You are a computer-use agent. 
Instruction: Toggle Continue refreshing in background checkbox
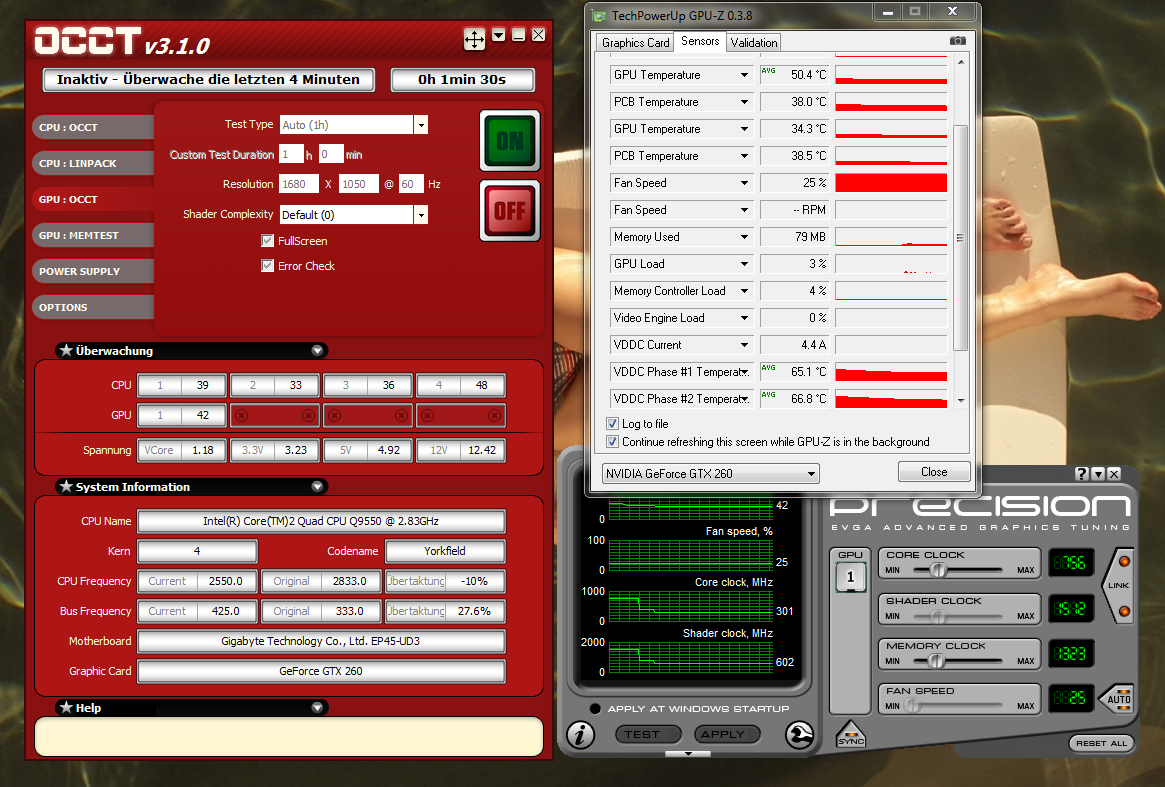click(612, 441)
